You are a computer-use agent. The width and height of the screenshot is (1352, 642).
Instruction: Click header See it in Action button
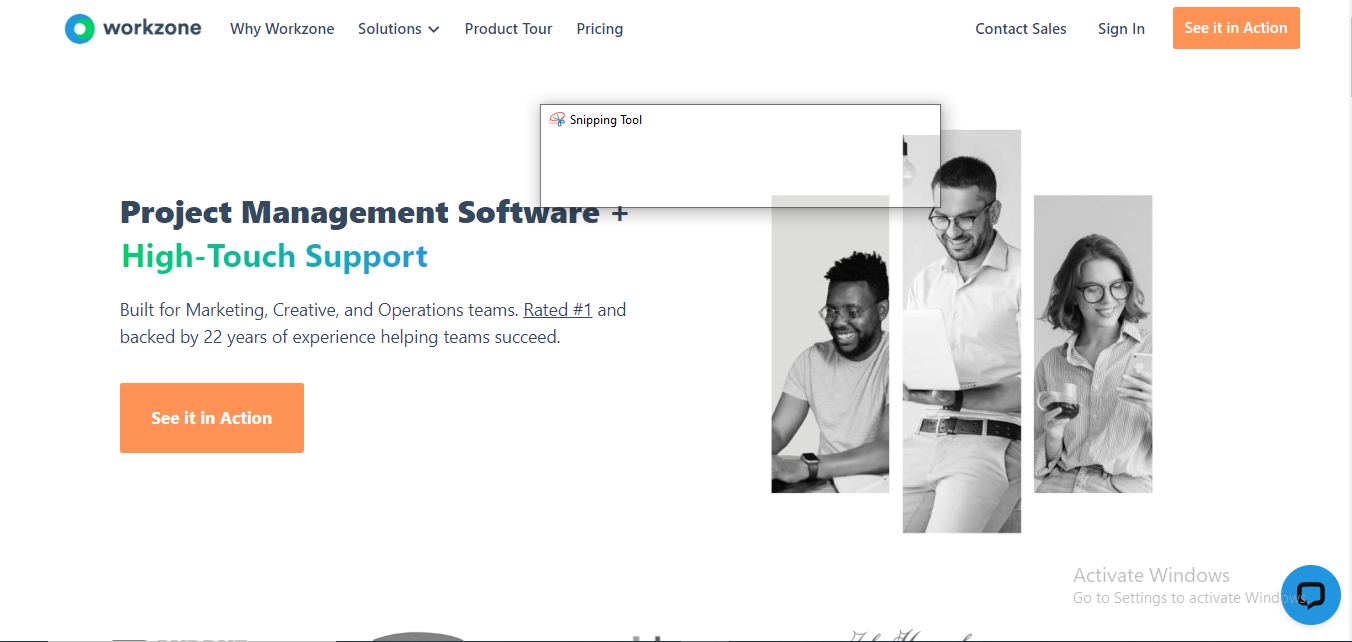pos(1236,28)
